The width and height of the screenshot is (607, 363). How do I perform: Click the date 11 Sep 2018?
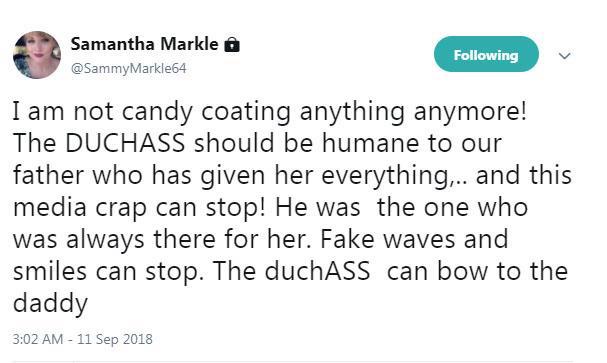pos(115,339)
